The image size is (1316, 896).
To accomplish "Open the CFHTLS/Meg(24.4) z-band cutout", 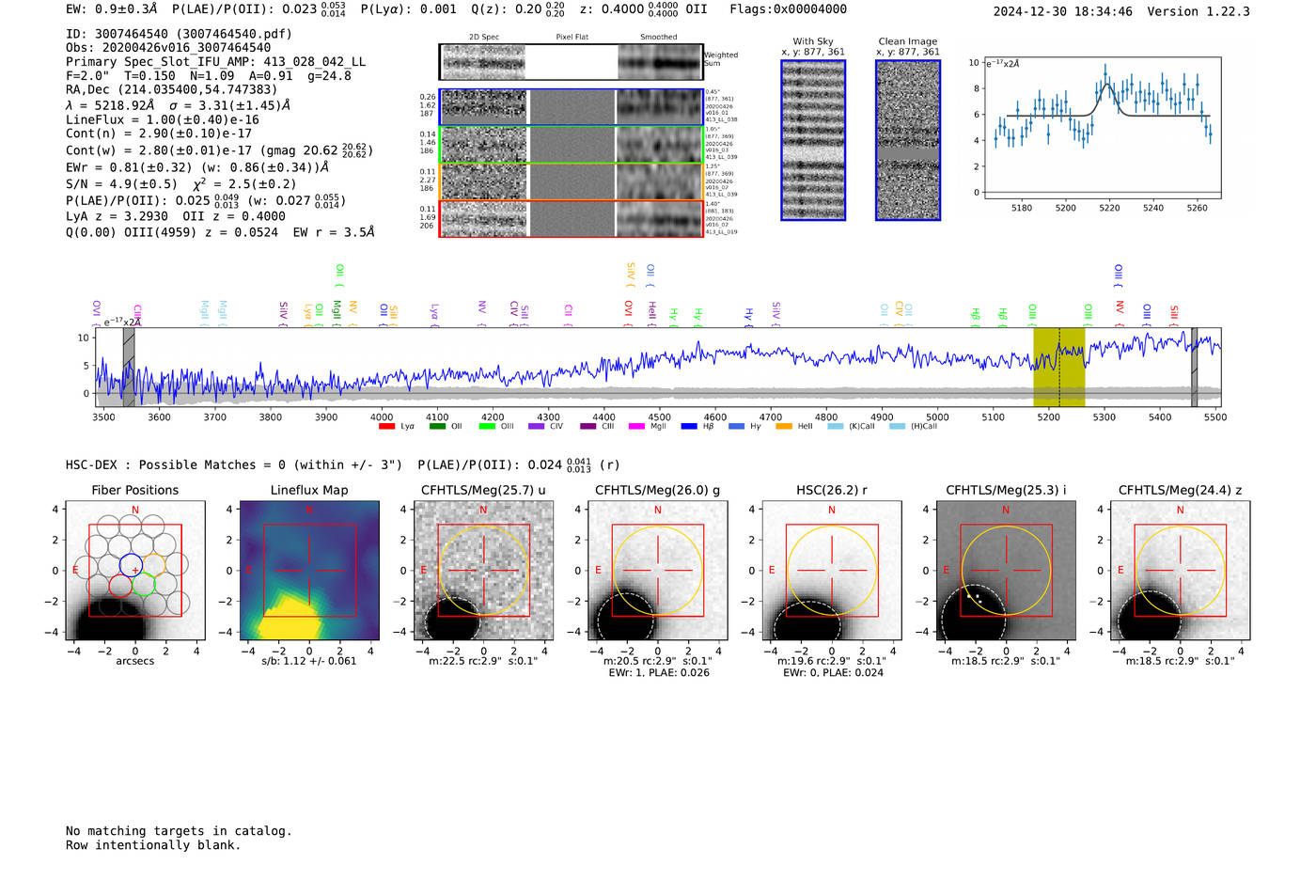I will coord(1181,571).
